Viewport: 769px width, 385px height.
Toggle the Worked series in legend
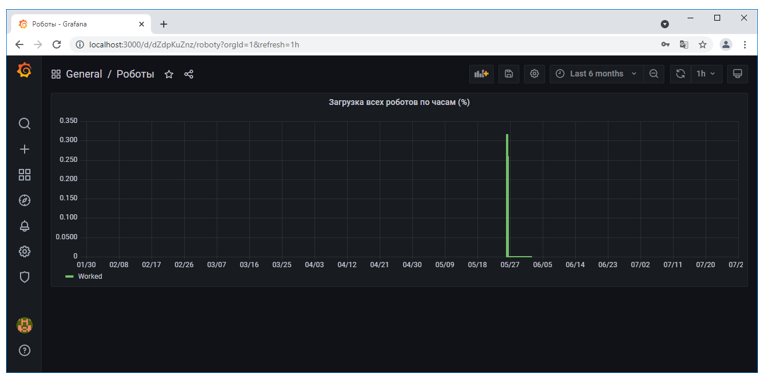coord(90,276)
